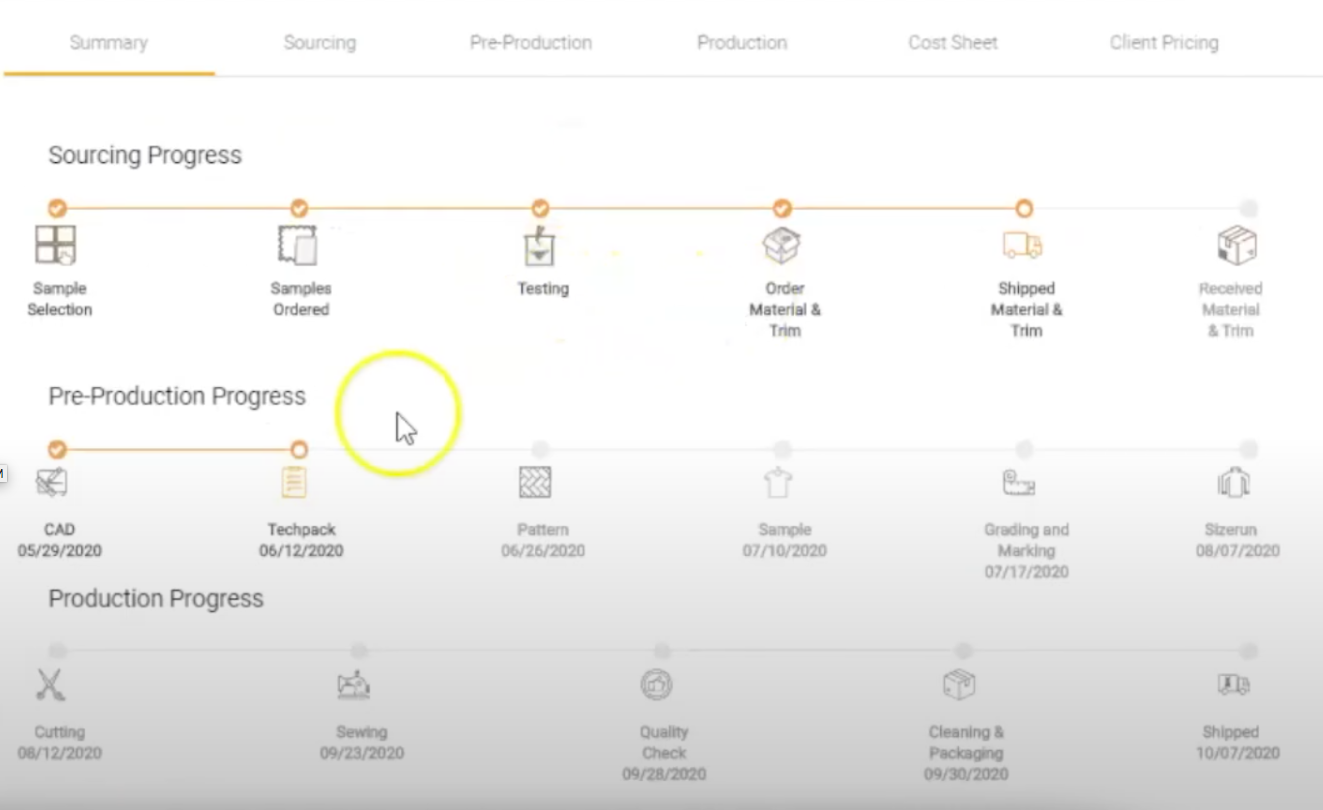The width and height of the screenshot is (1323, 810).
Task: Click the Sewing machine icon
Action: [x=353, y=685]
